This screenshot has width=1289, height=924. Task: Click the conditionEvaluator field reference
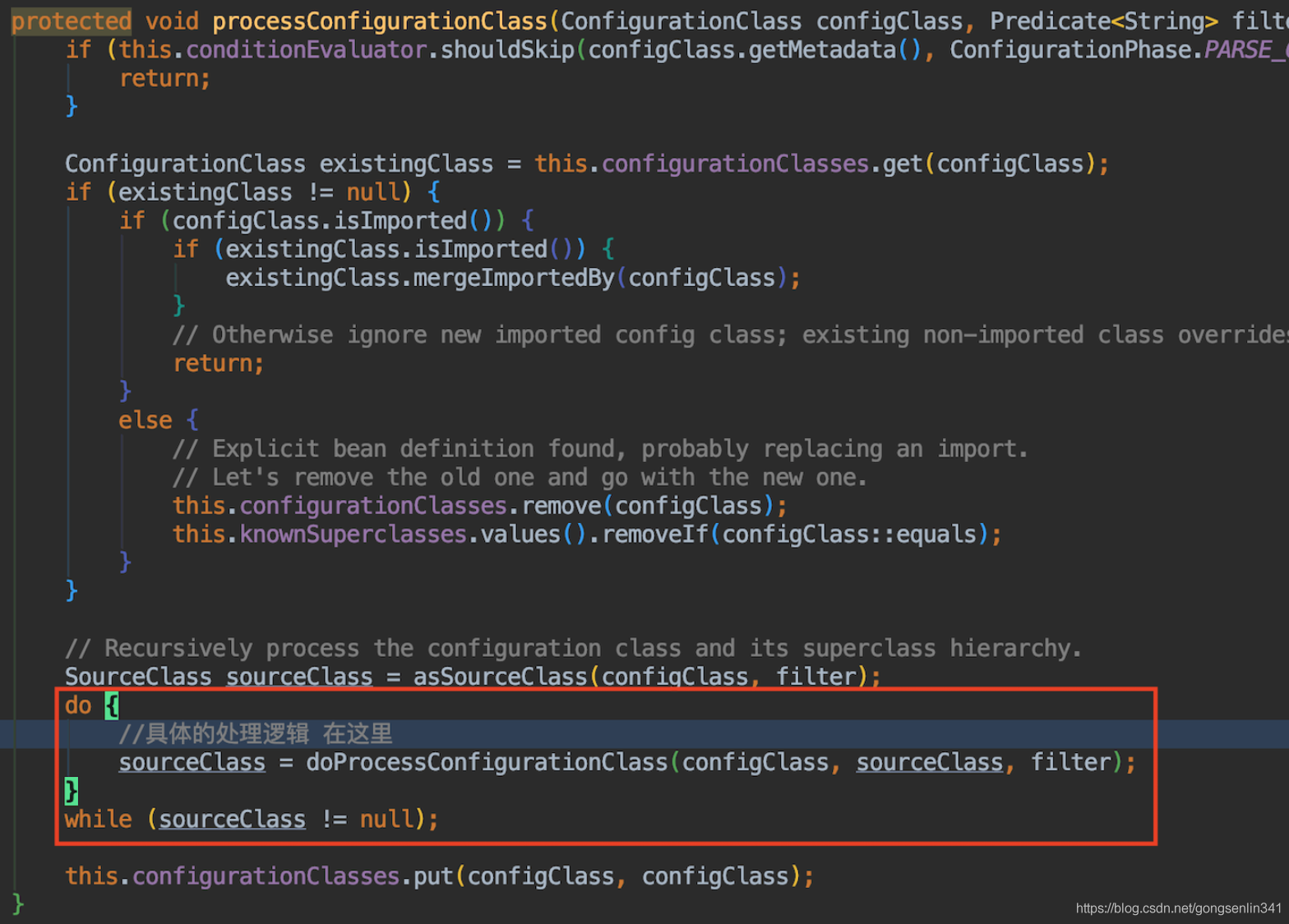306,49
